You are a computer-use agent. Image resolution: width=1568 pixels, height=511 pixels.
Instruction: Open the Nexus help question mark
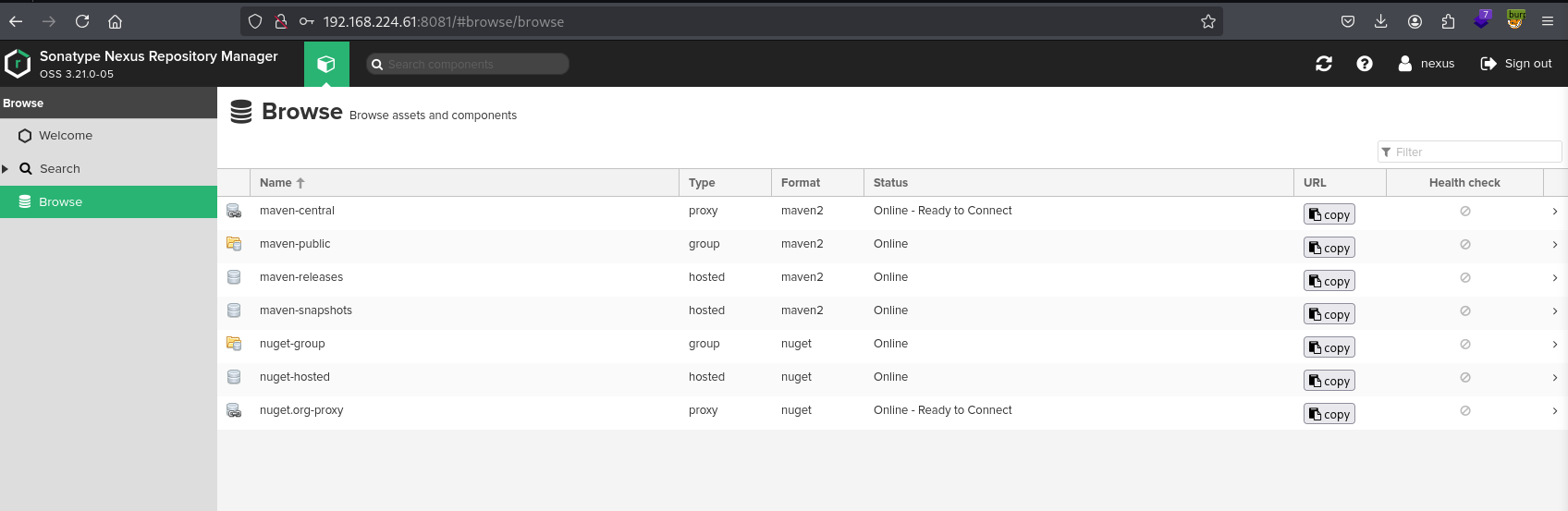point(1365,64)
